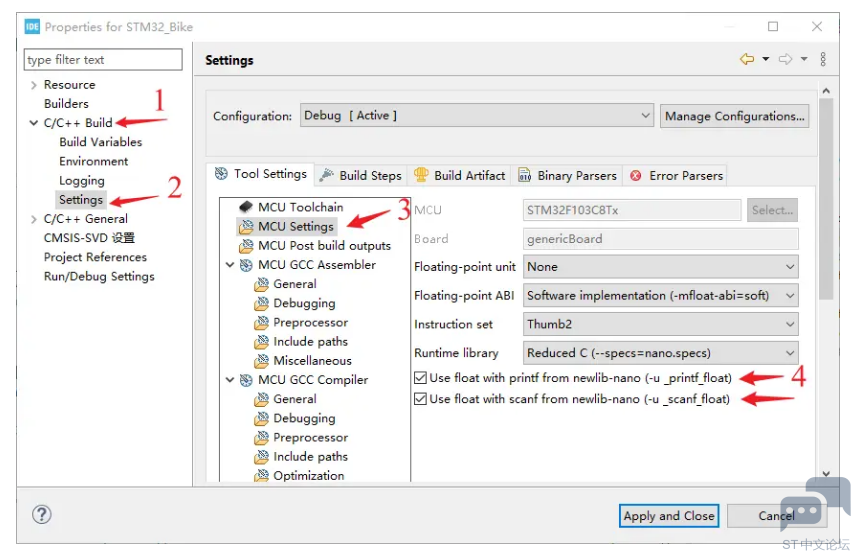
Task: Open the Instruction set dropdown
Action: (x=660, y=324)
